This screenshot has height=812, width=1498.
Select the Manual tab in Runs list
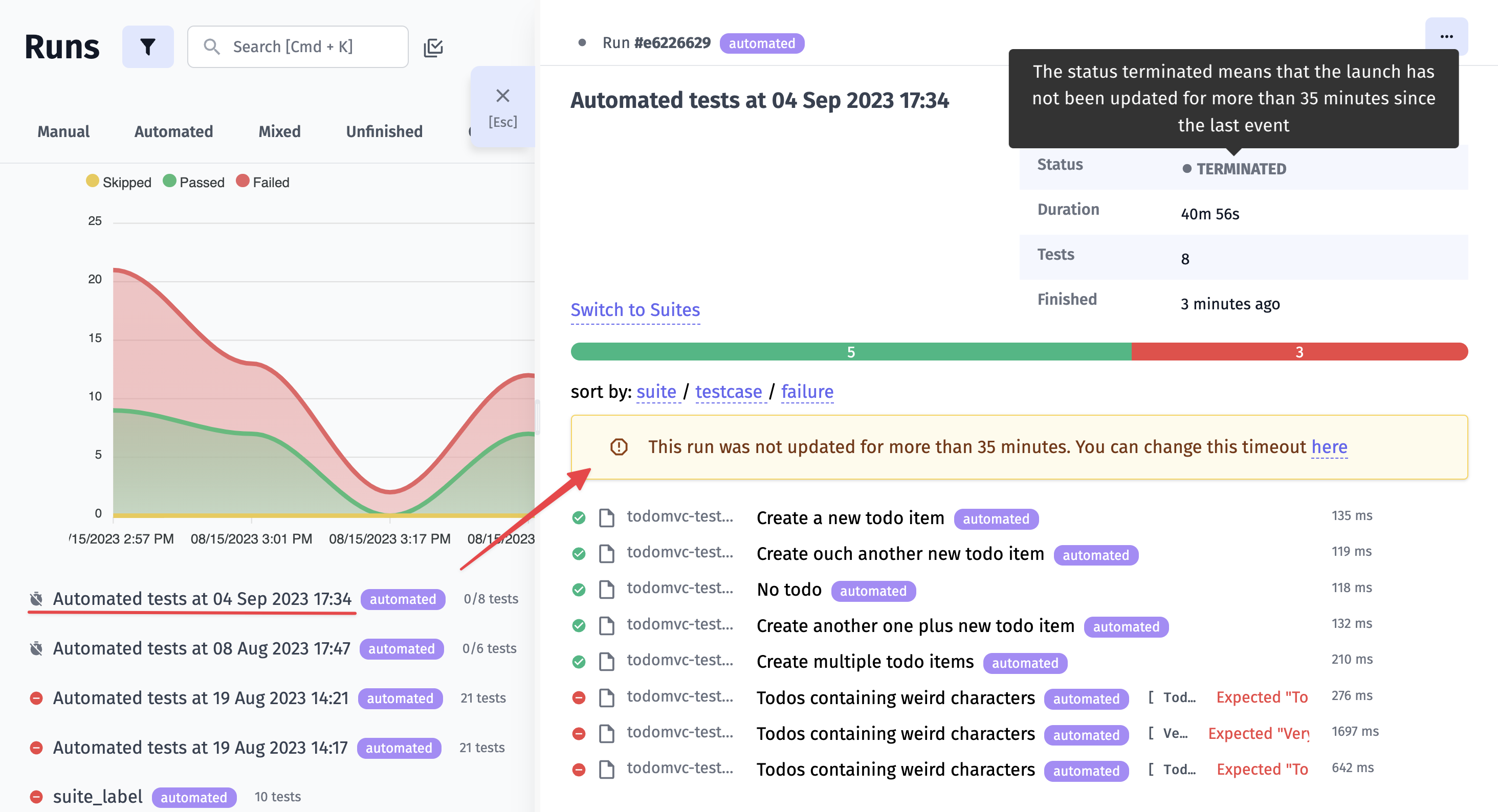point(63,131)
